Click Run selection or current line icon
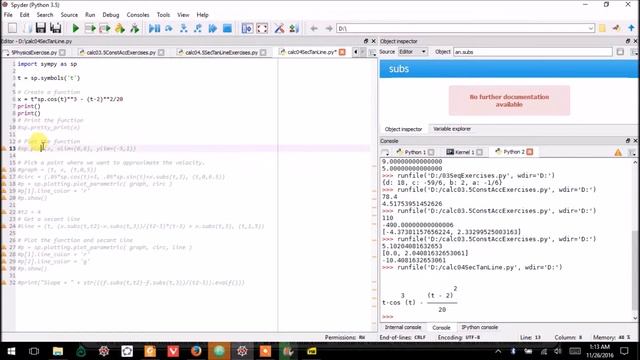The image size is (640, 360). click(x=120, y=28)
